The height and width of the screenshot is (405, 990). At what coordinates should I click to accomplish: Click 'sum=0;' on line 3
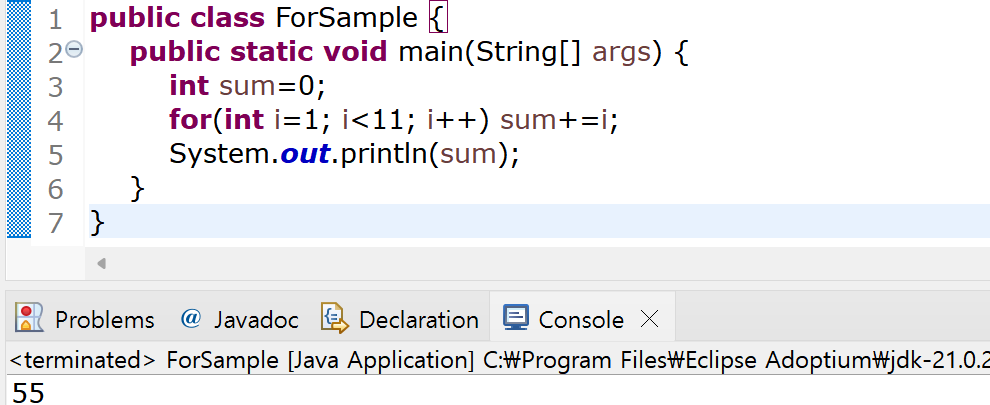(x=271, y=87)
